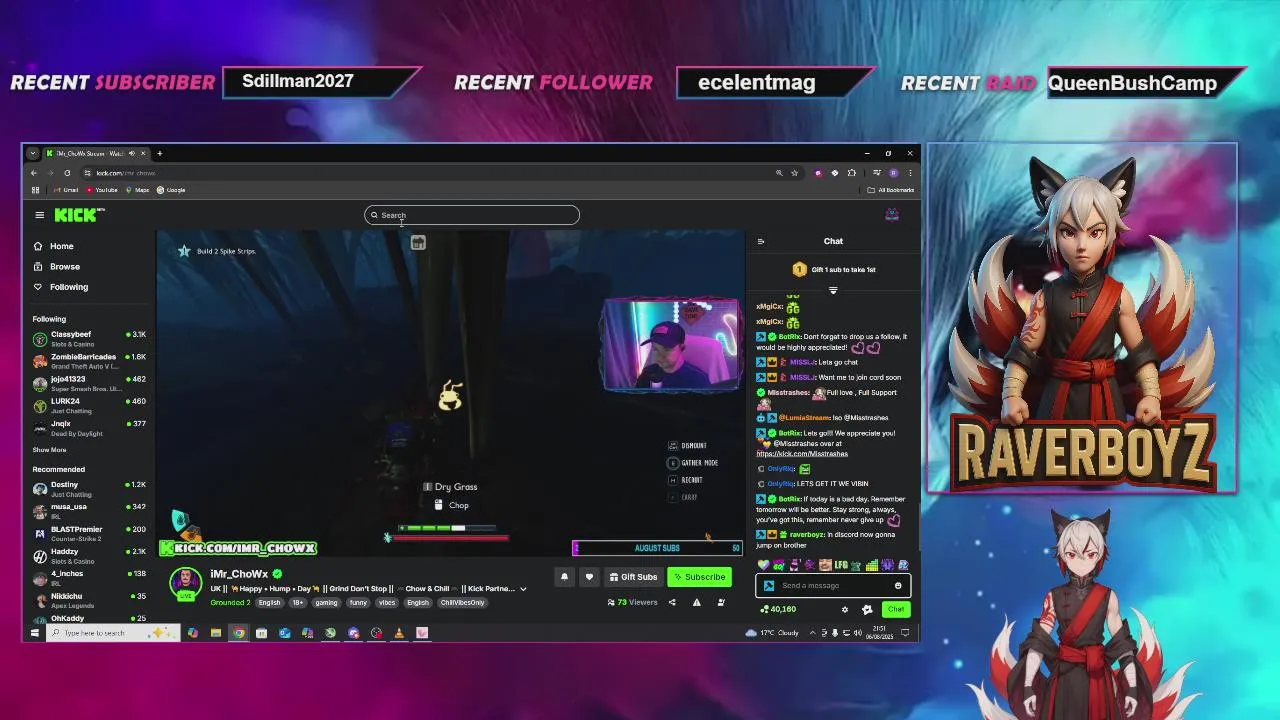Open Jnqiv channel in Following list
Screen dimensions: 1280x720
pyautogui.click(x=89, y=428)
